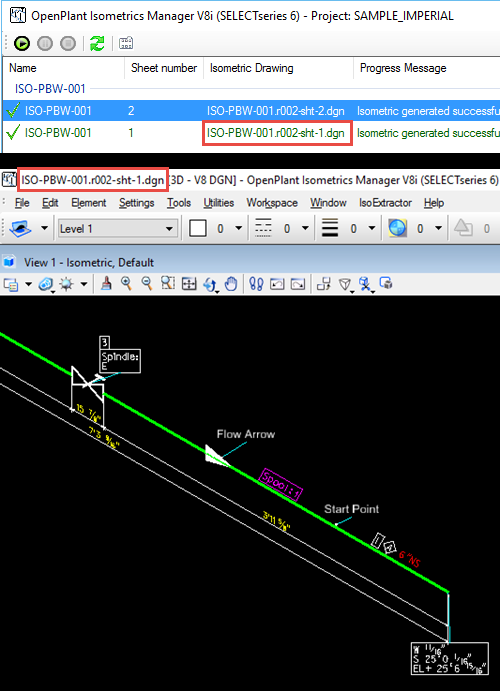Viewport: 500px width, 691px height.
Task: Go to the previous view
Action: (x=277, y=284)
